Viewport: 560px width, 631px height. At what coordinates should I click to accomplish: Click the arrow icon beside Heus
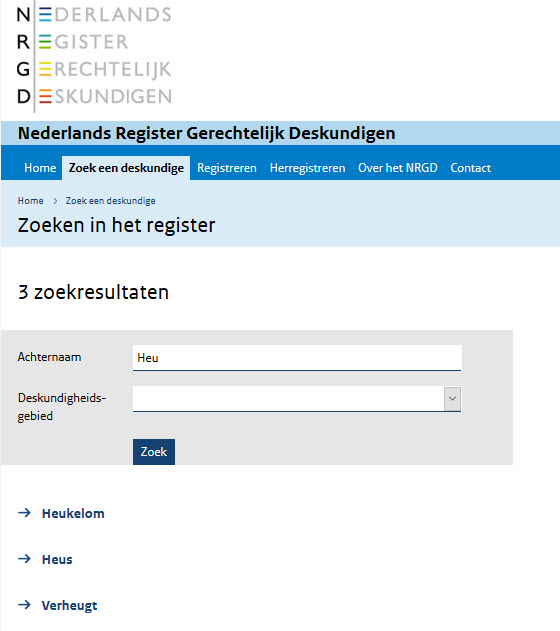25,559
